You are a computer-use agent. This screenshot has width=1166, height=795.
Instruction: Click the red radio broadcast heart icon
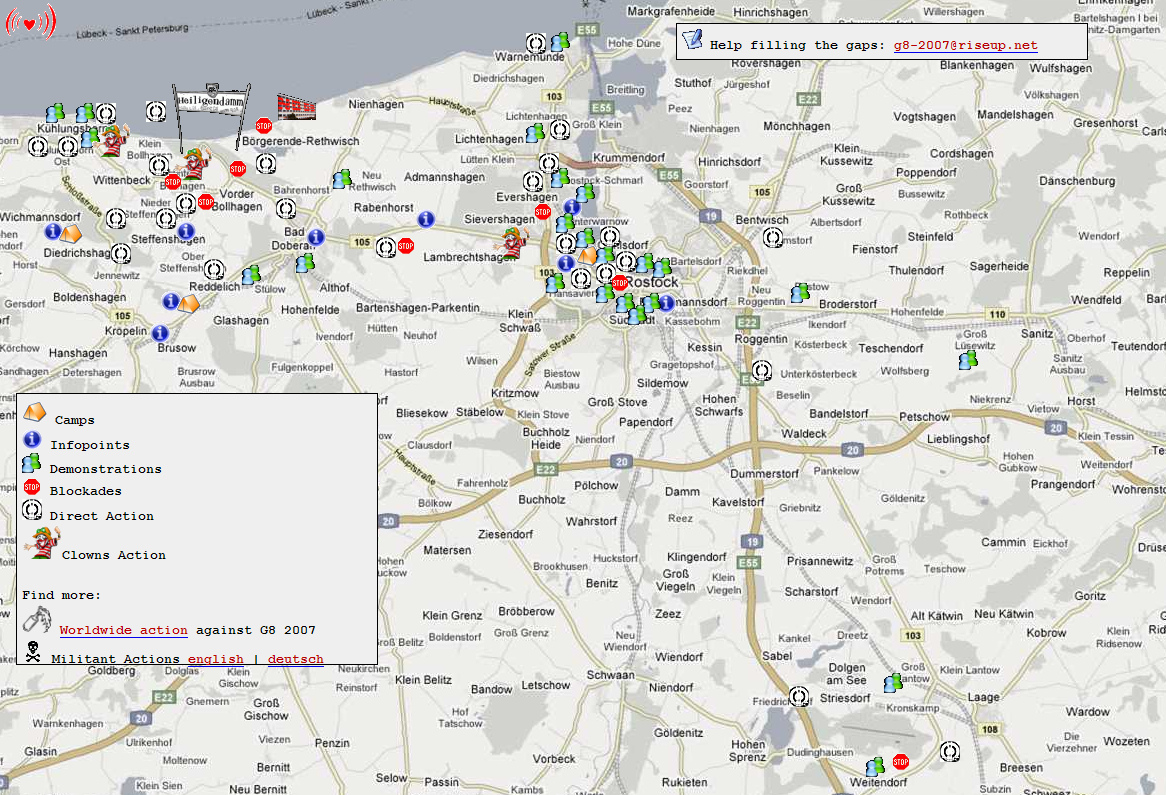point(31,22)
